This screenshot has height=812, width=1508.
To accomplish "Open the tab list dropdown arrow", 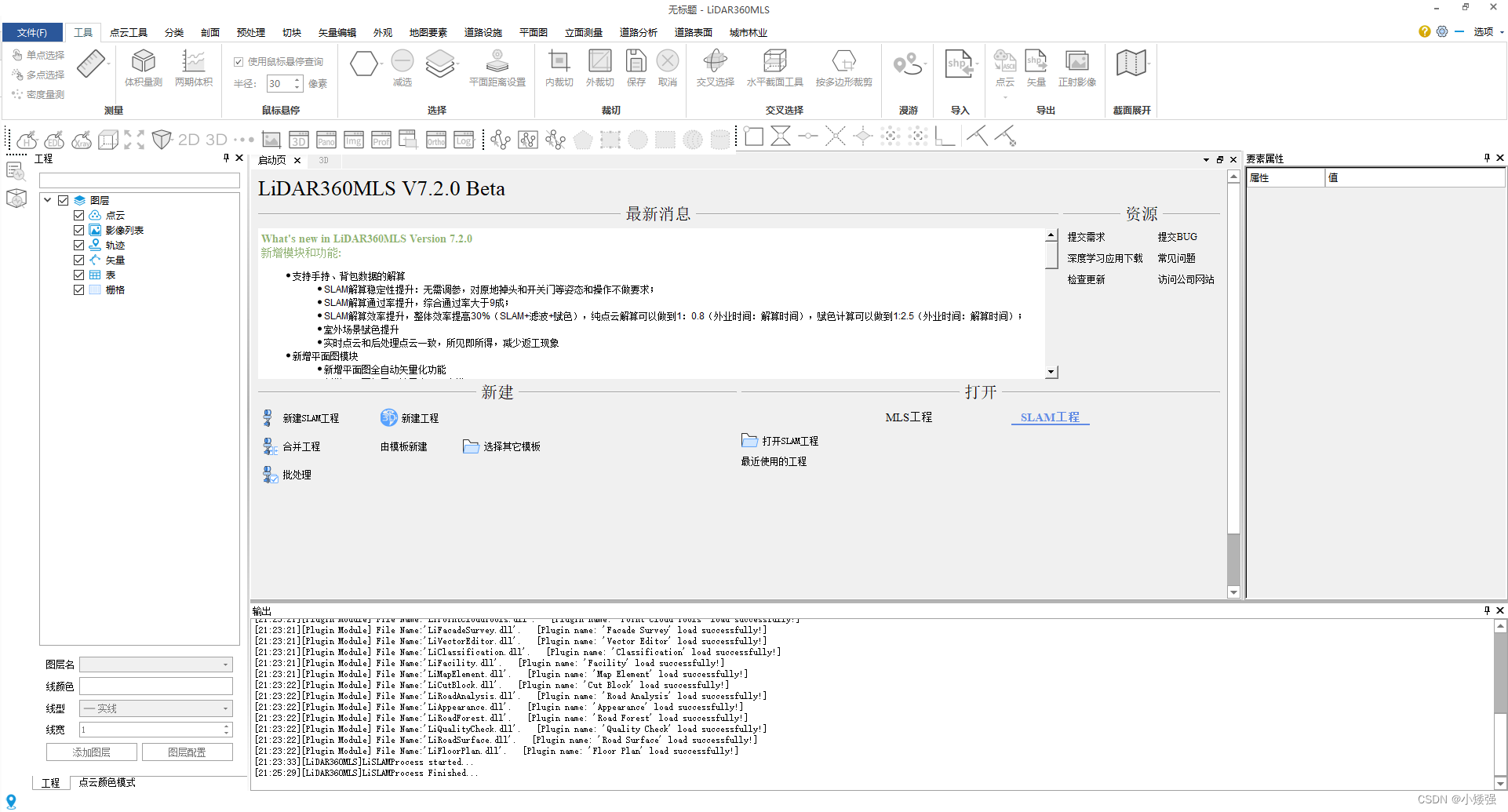I will click(1206, 160).
